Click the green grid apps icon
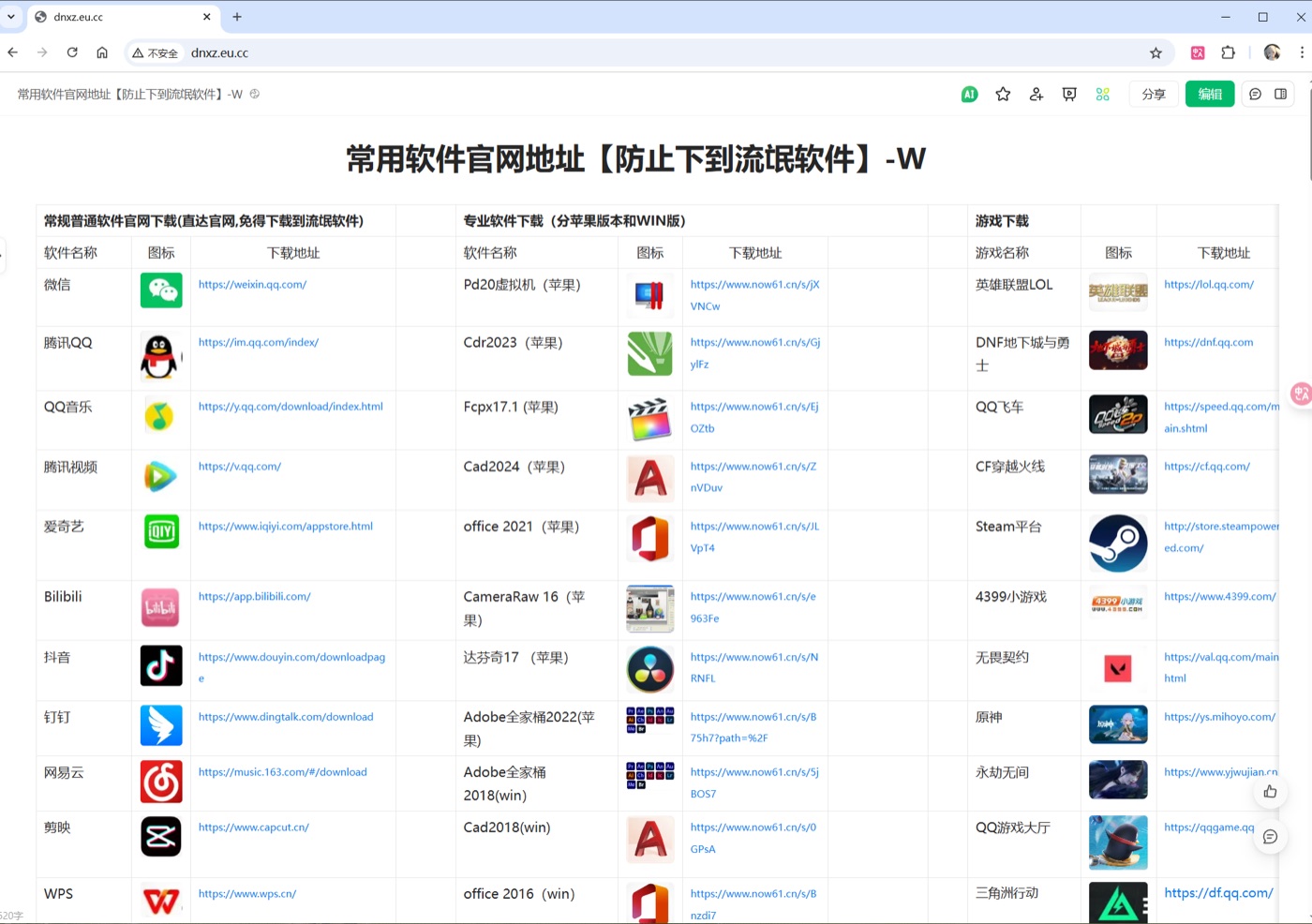The width and height of the screenshot is (1312, 924). point(1103,94)
